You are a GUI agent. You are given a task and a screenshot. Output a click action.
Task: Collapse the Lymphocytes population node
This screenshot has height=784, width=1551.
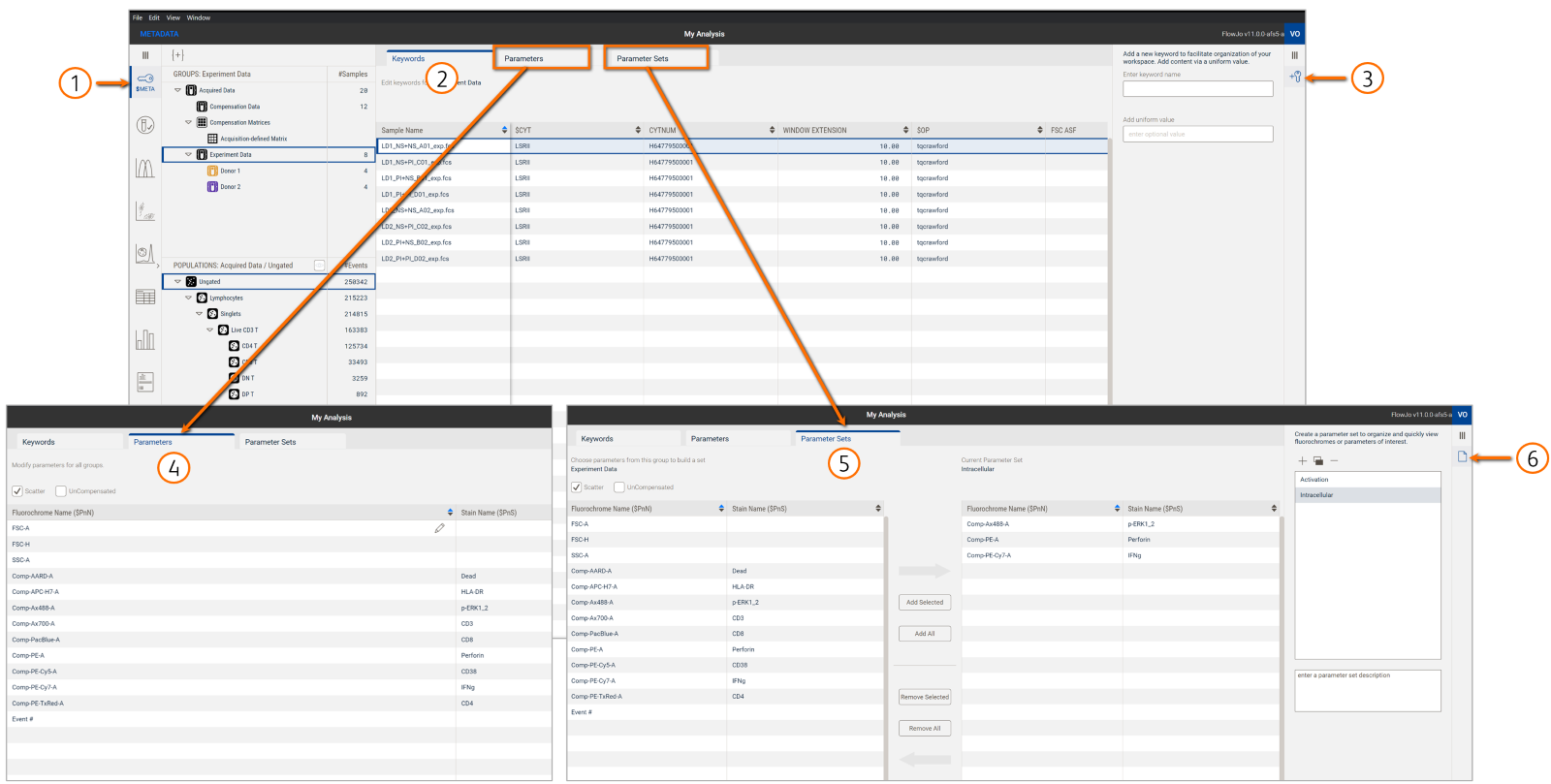[x=188, y=298]
